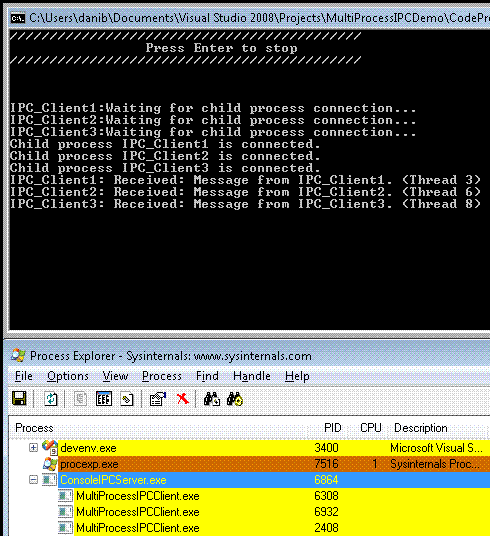Image resolution: width=490 pixels, height=538 pixels.
Task: Expand the devenv.exe tree node
Action: pyautogui.click(x=33, y=447)
